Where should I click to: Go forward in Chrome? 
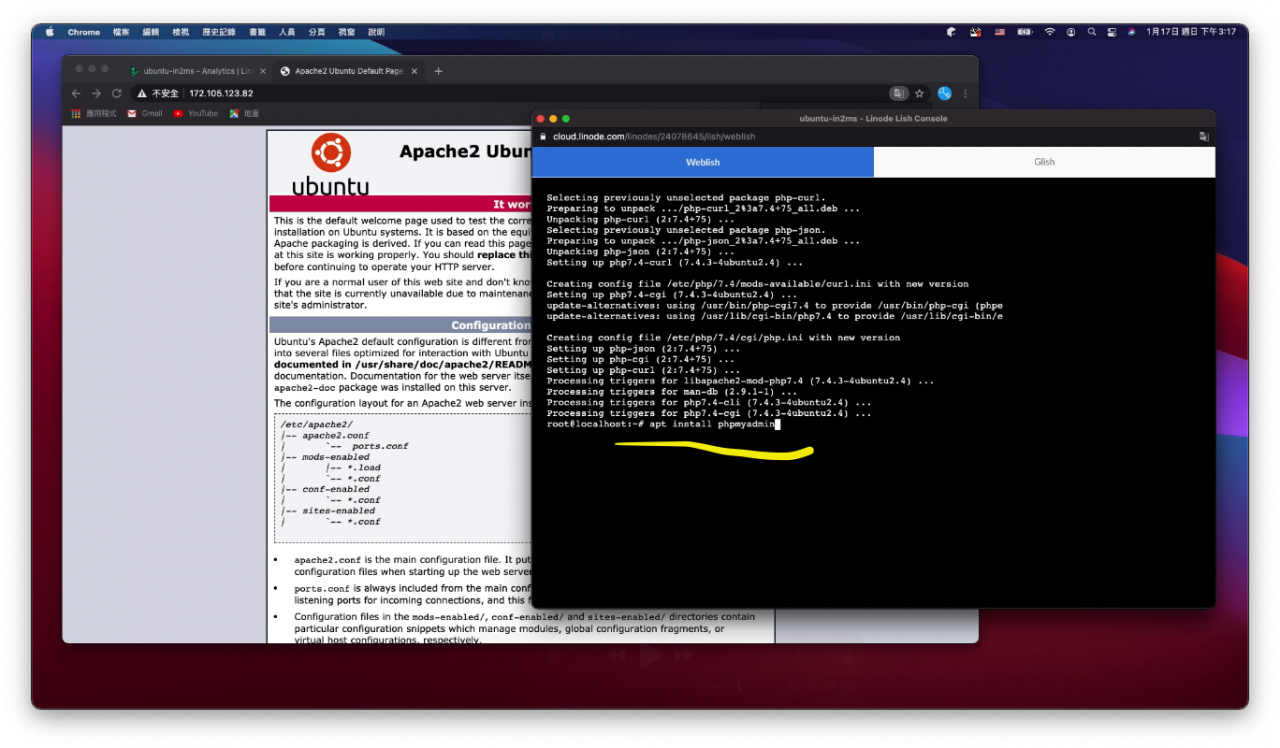tap(96, 93)
